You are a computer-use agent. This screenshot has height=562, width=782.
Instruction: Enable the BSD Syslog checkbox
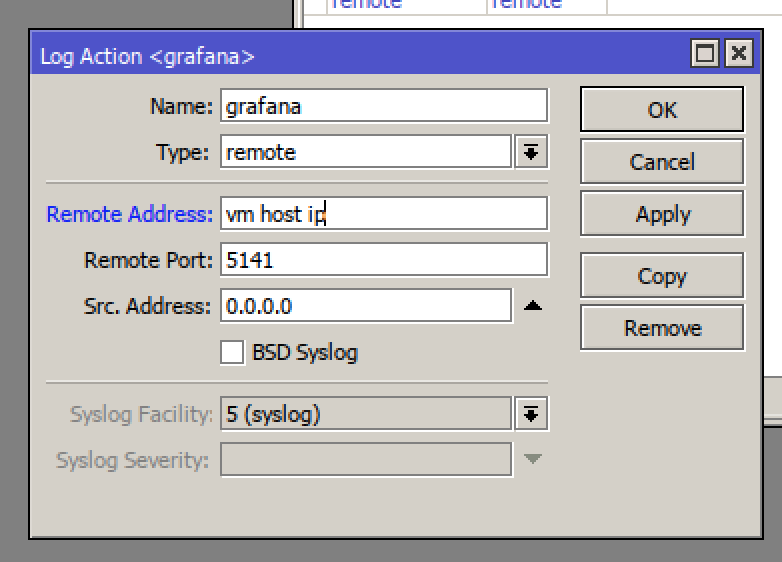tap(232, 353)
